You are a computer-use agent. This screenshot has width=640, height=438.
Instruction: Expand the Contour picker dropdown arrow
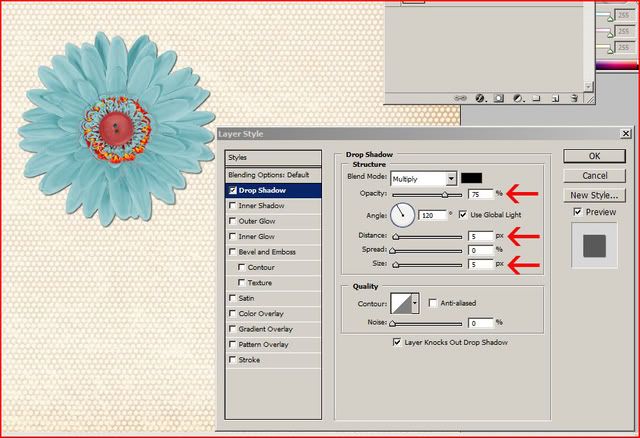click(x=413, y=303)
